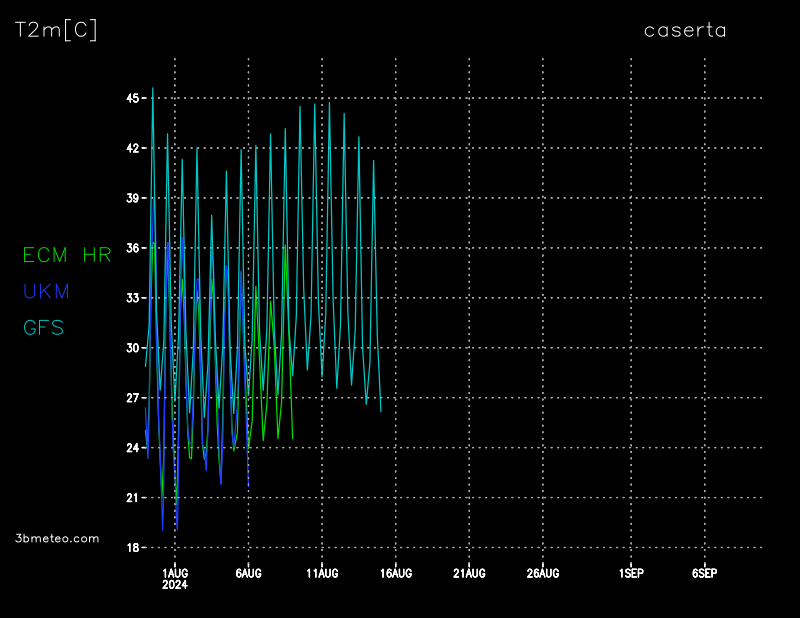Click the 11AUG date tick label
Screen dimensions: 800x618
322,573
